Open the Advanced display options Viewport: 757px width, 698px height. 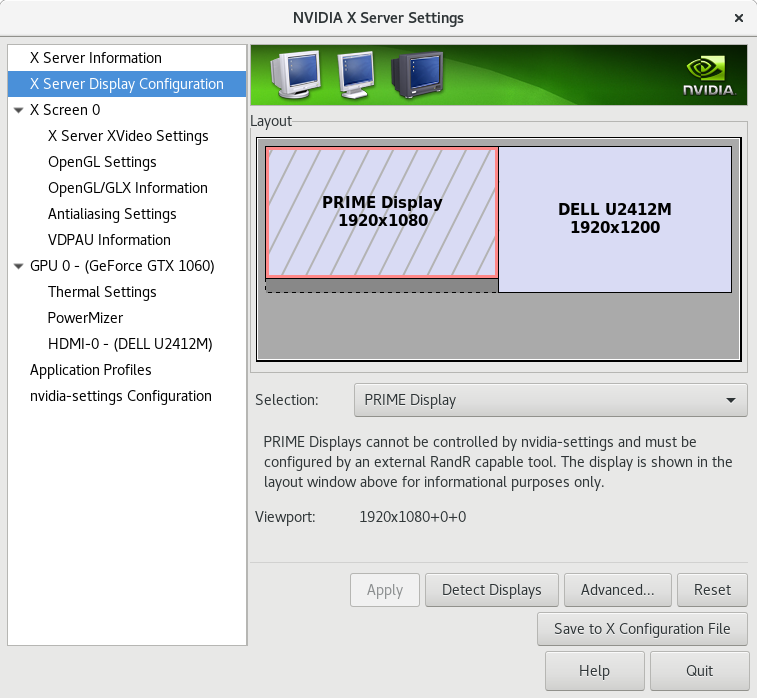tap(617, 590)
